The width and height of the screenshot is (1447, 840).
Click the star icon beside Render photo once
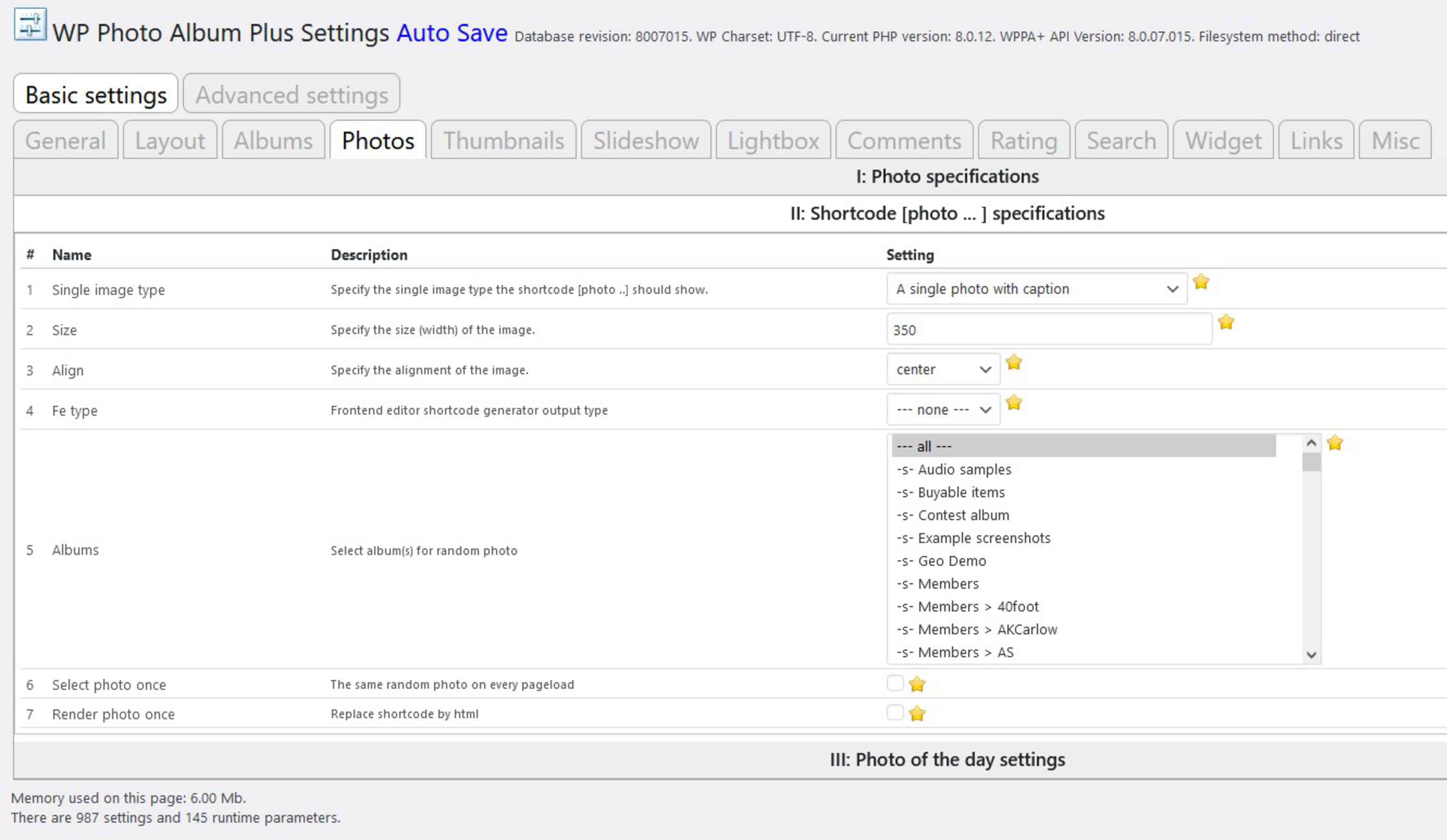pyautogui.click(x=917, y=713)
